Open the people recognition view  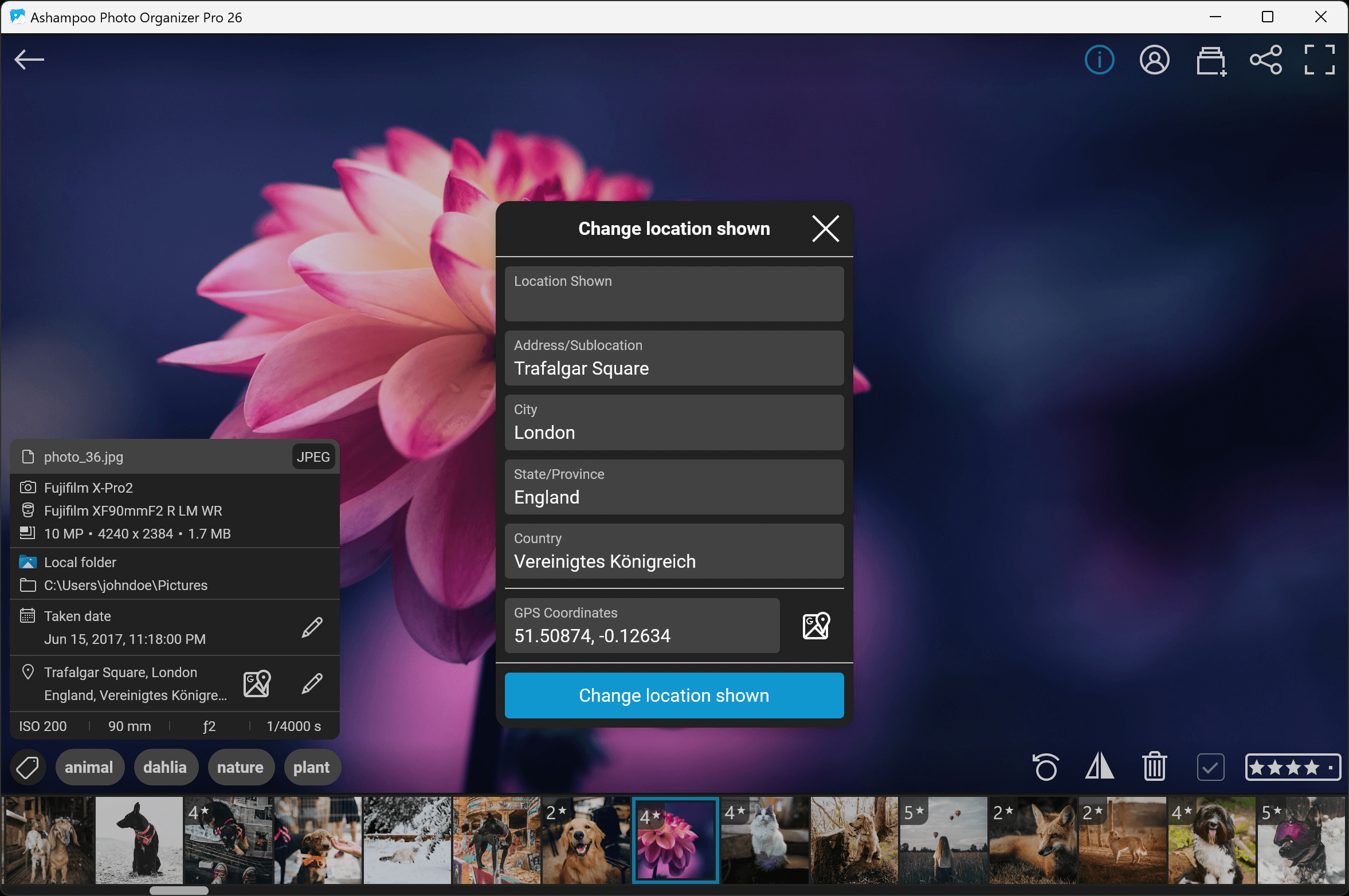coord(1154,60)
